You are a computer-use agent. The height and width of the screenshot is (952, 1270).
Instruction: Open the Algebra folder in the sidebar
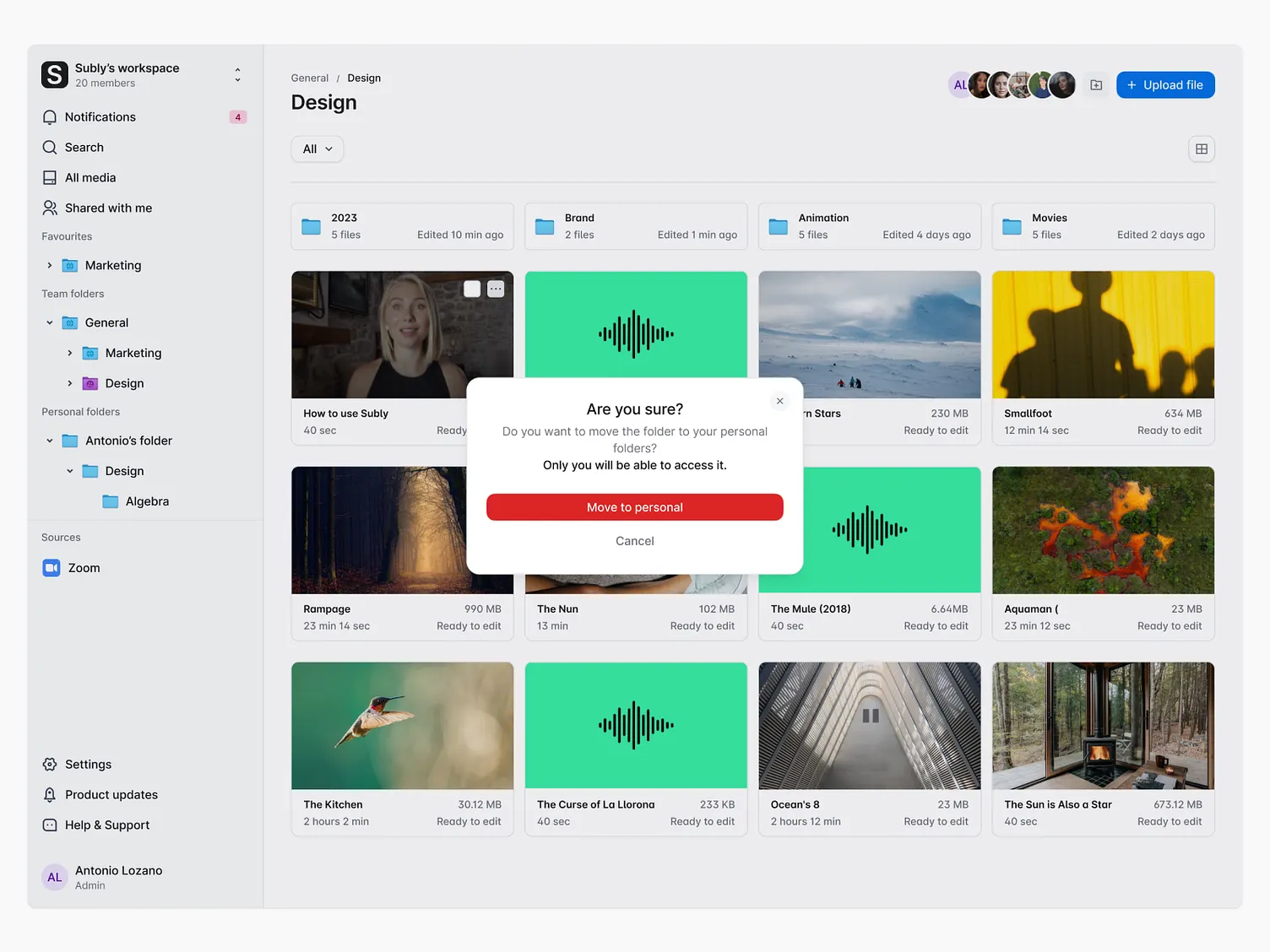[147, 502]
